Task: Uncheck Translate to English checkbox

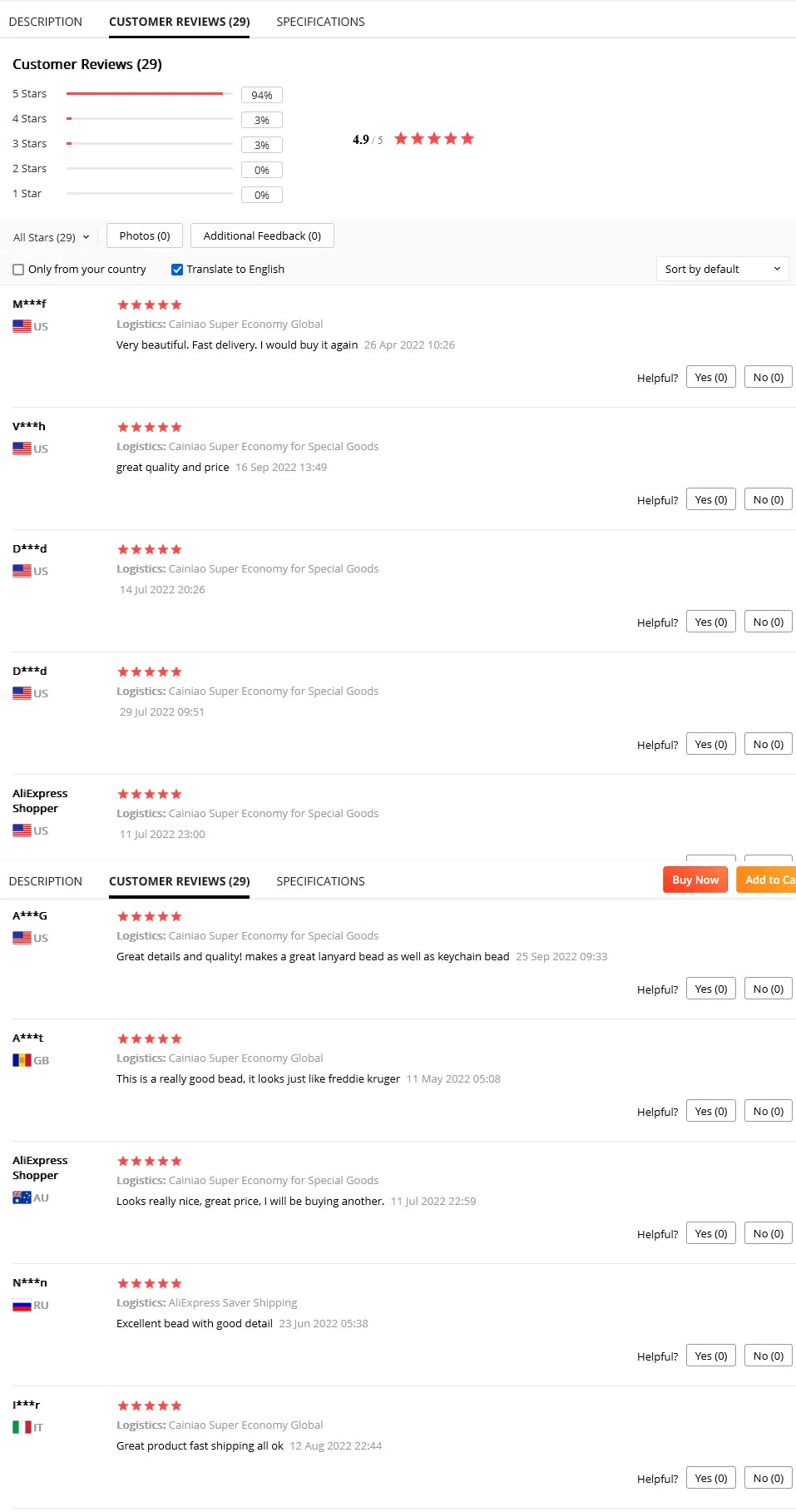Action: [177, 270]
